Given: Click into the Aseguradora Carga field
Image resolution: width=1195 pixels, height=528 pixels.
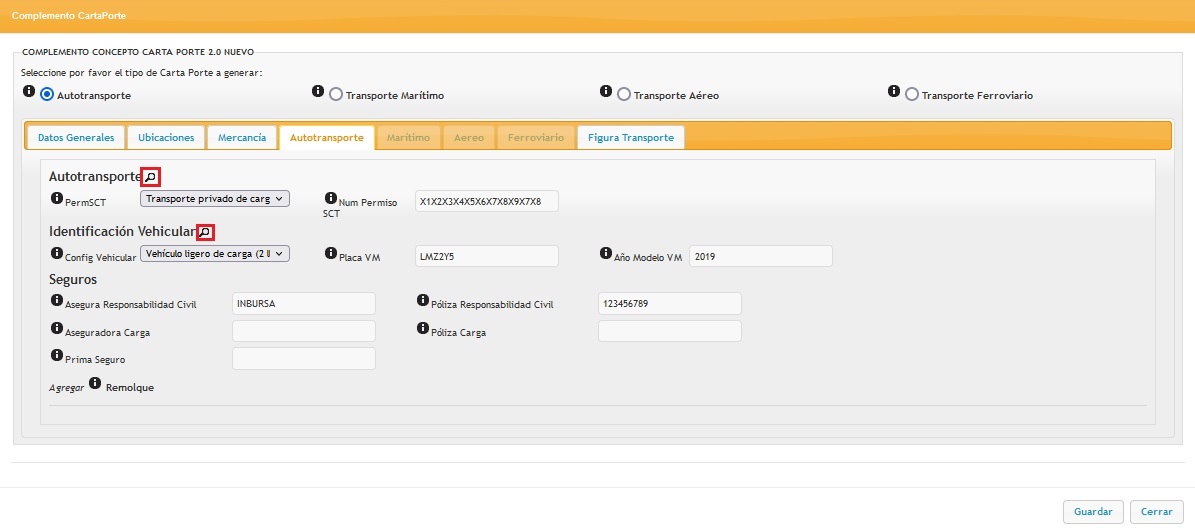Looking at the screenshot, I should pos(303,331).
